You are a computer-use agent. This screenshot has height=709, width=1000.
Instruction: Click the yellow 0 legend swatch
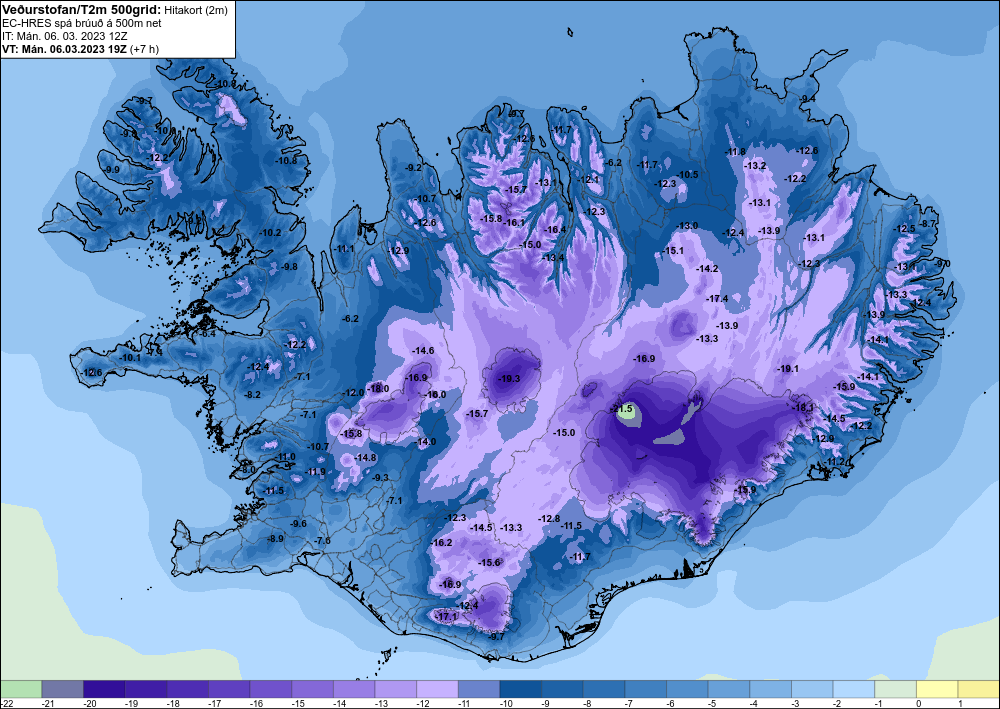tap(937, 689)
